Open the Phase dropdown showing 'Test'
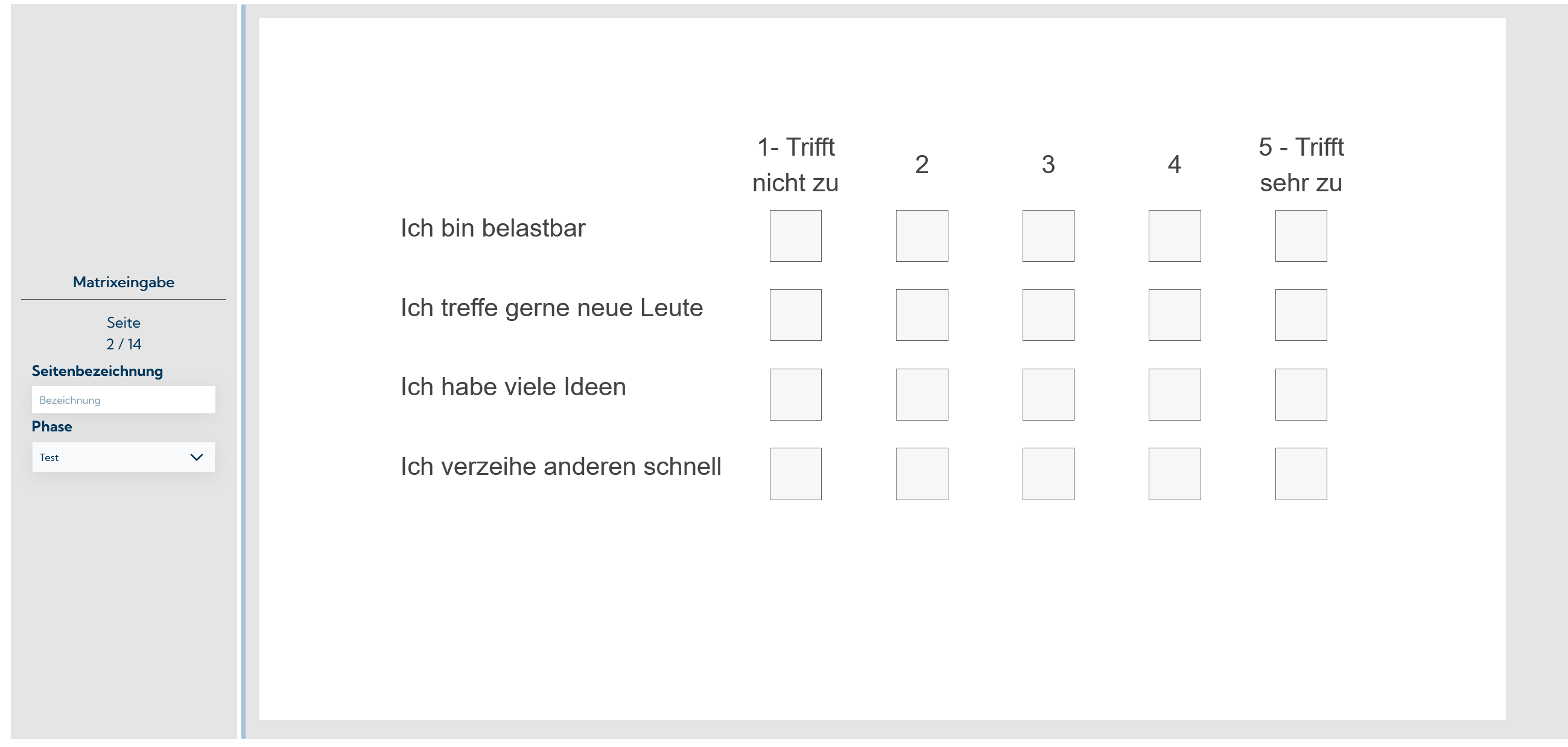The width and height of the screenshot is (1568, 747). click(116, 457)
